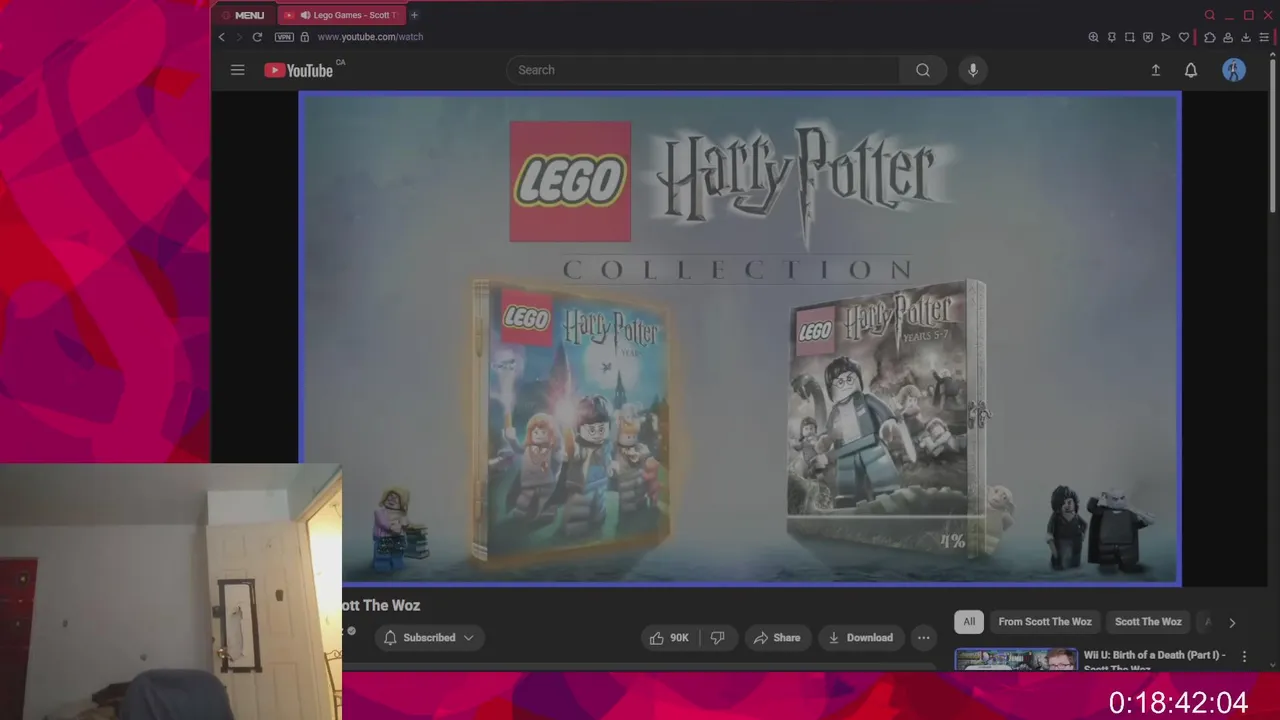Mute the tab via its speaker icon

pyautogui.click(x=305, y=15)
